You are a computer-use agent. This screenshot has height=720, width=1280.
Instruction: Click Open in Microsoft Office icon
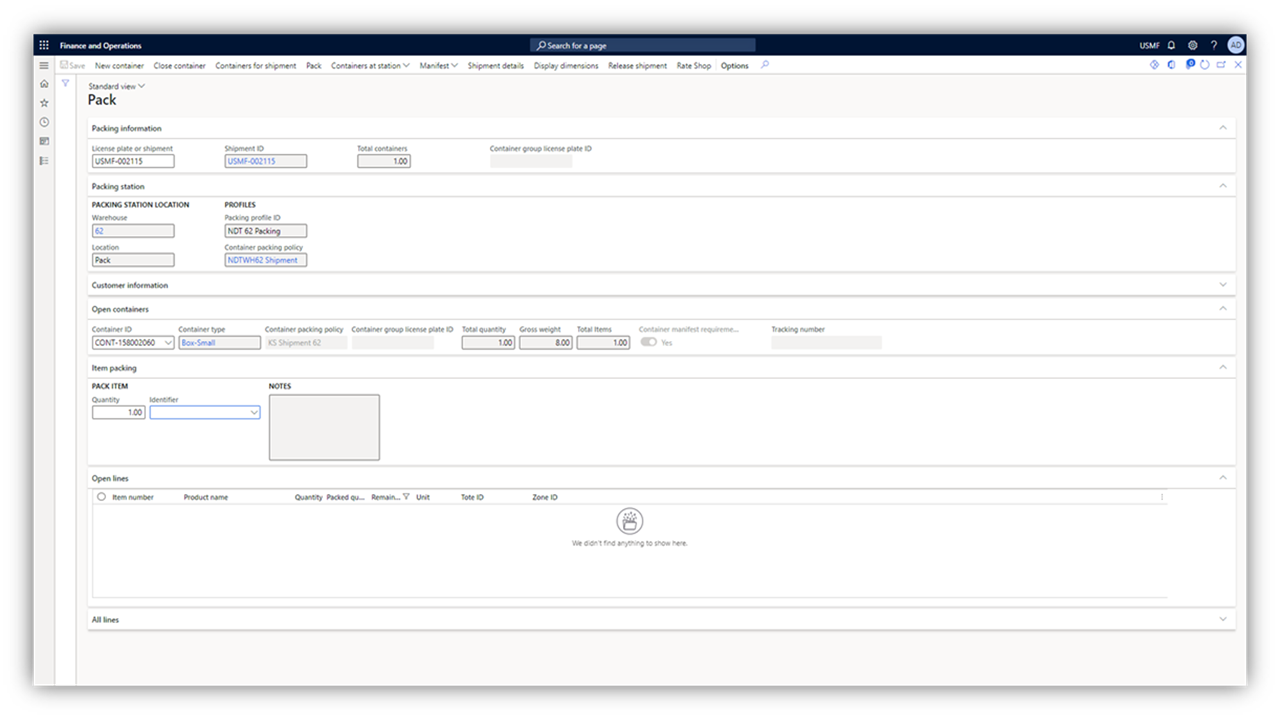pos(1171,65)
